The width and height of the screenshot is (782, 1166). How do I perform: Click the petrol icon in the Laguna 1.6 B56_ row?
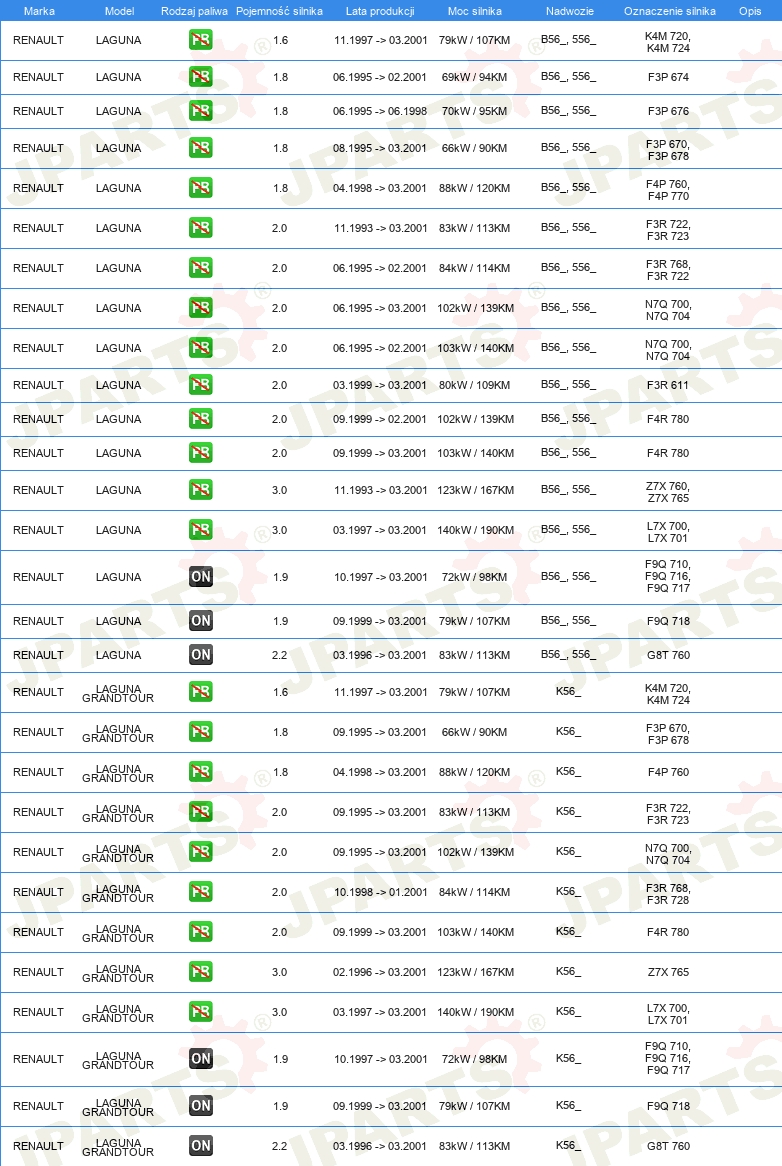coord(201,39)
